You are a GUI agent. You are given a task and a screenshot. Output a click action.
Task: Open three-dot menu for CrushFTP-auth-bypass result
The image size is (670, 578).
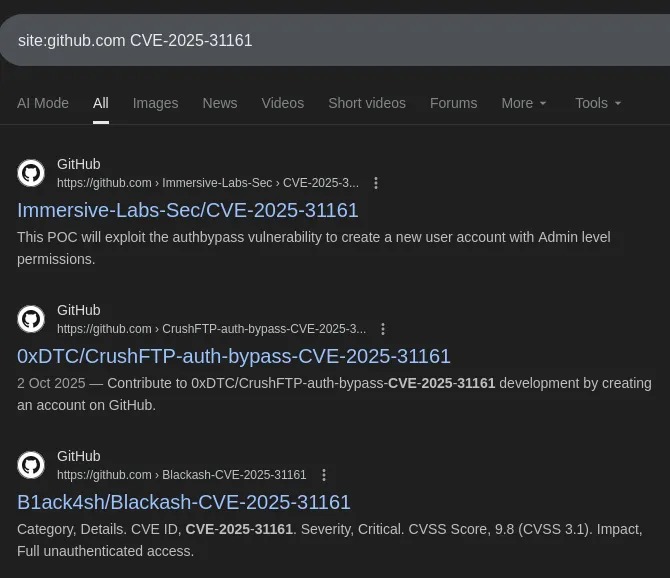tap(383, 329)
